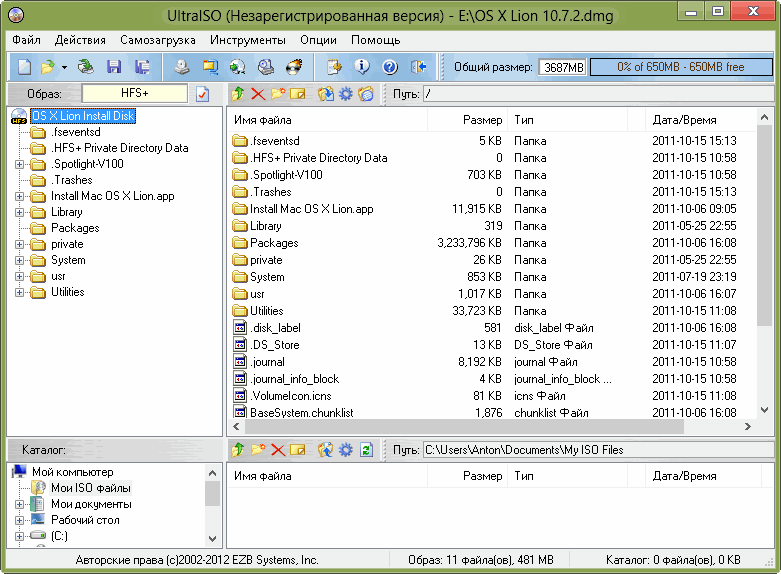Open the dropdown arrow beside Open icon

click(x=64, y=67)
